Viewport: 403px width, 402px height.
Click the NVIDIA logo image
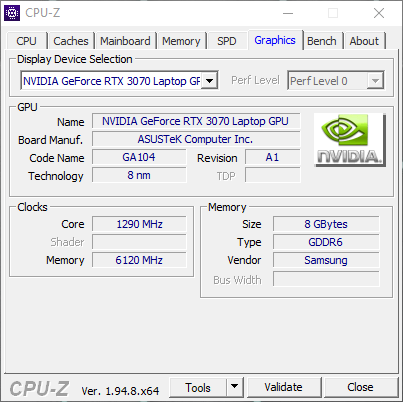(350, 140)
